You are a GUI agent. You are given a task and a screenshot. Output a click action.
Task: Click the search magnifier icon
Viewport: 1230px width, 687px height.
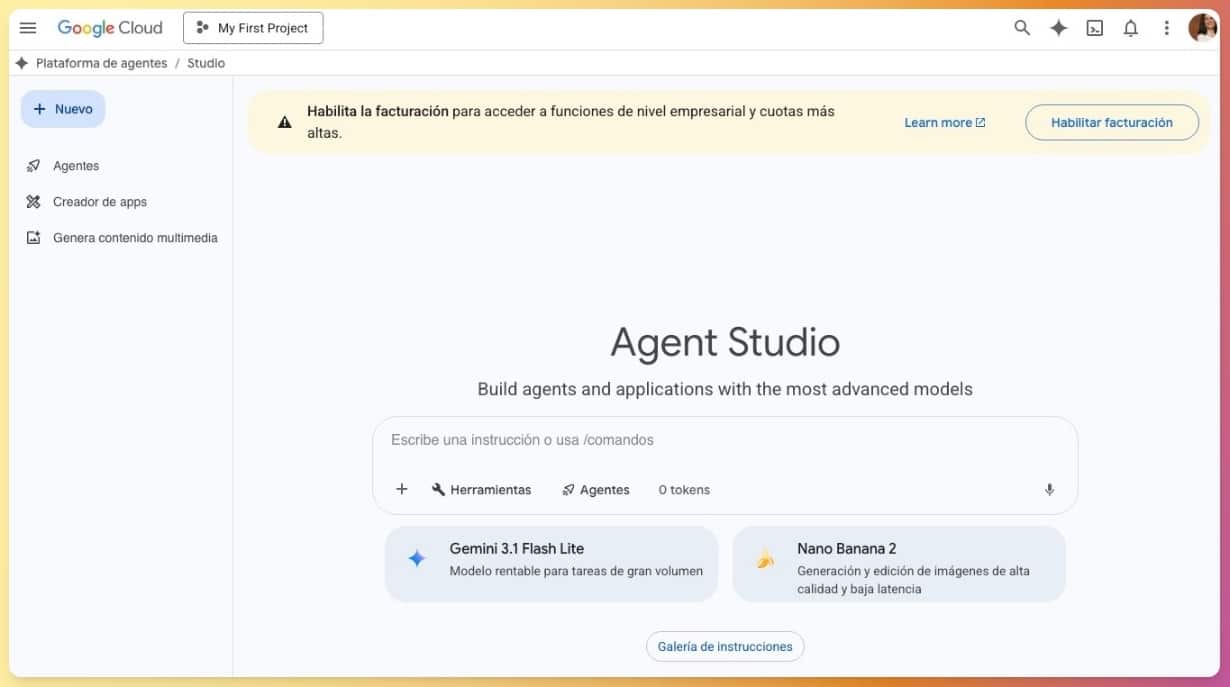[x=1022, y=28]
